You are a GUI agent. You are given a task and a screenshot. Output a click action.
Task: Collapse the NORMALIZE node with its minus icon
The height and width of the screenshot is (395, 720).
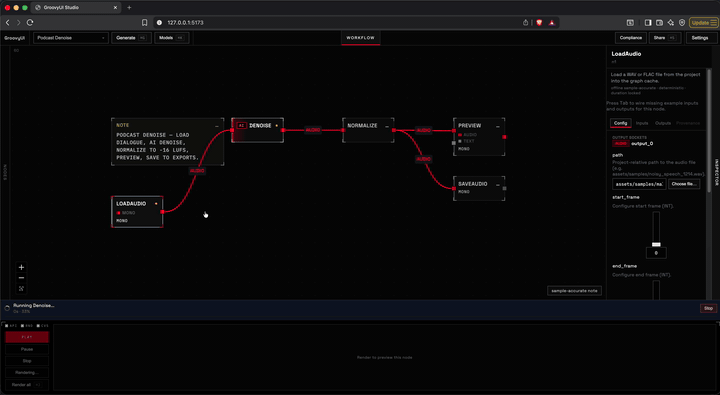click(x=387, y=126)
